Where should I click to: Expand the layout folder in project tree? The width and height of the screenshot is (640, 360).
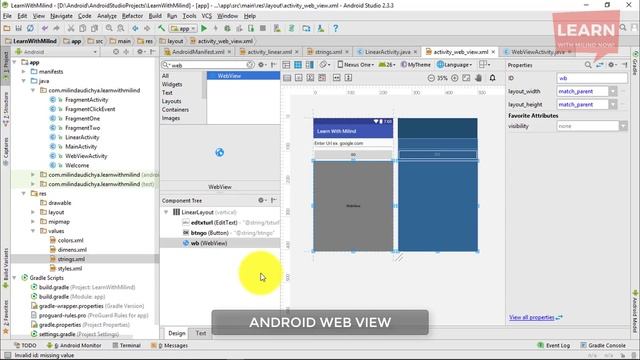(x=33, y=212)
